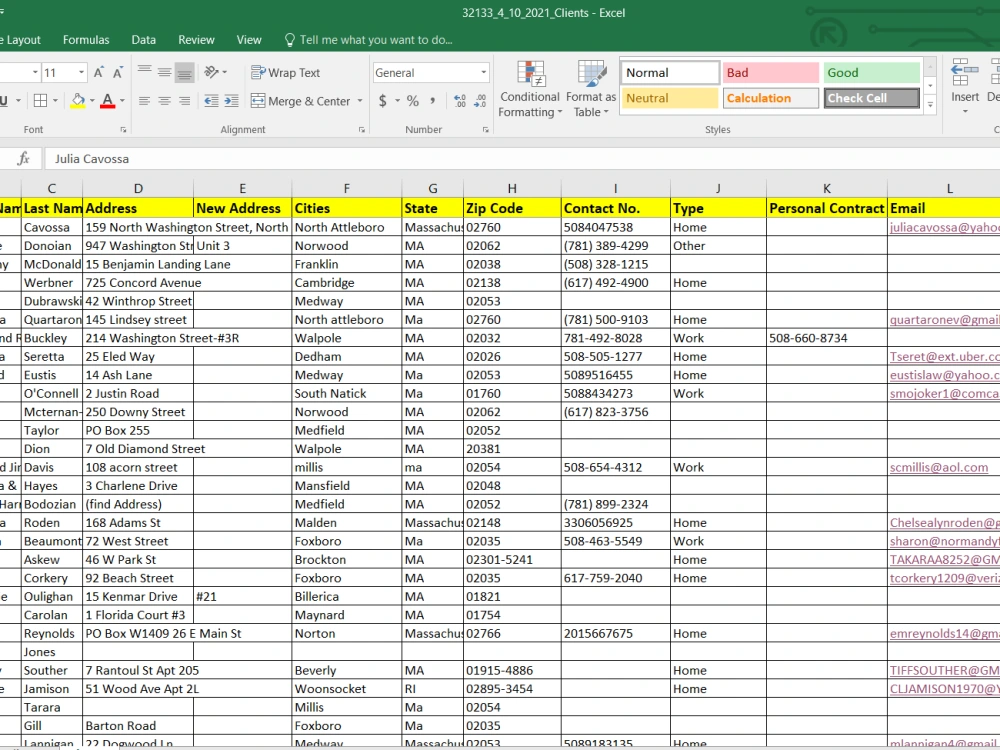Toggle Wrap Text
1000x750 pixels.
click(x=285, y=73)
